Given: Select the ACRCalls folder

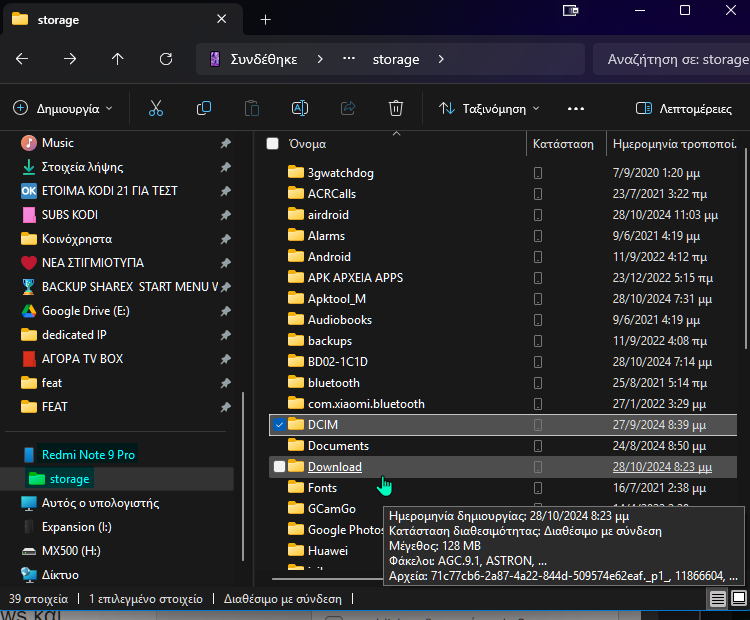Looking at the screenshot, I should coord(332,194).
